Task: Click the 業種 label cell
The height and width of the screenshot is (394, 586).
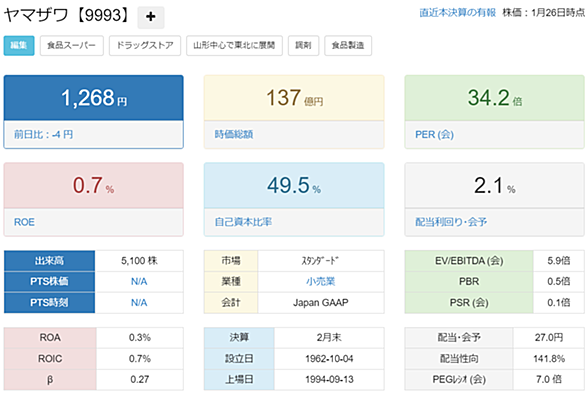Action: click(x=231, y=281)
